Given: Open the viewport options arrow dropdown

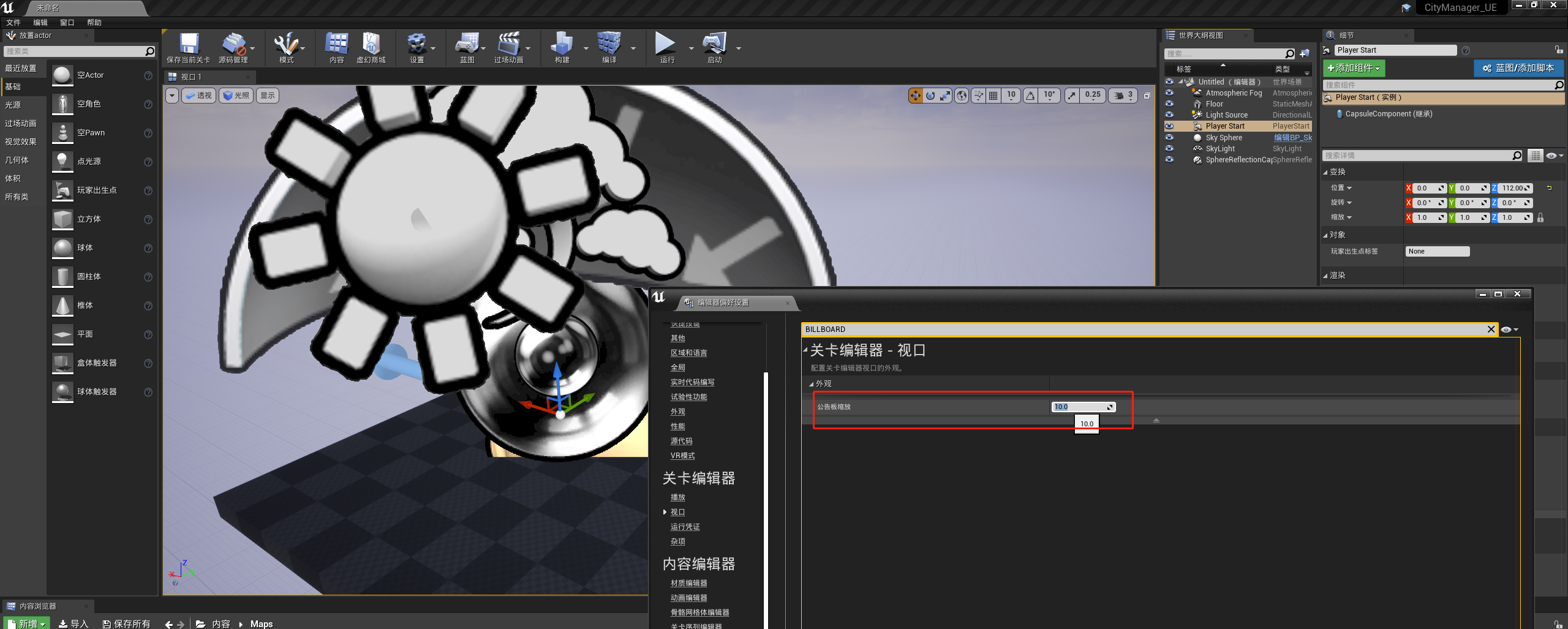Looking at the screenshot, I should point(172,96).
